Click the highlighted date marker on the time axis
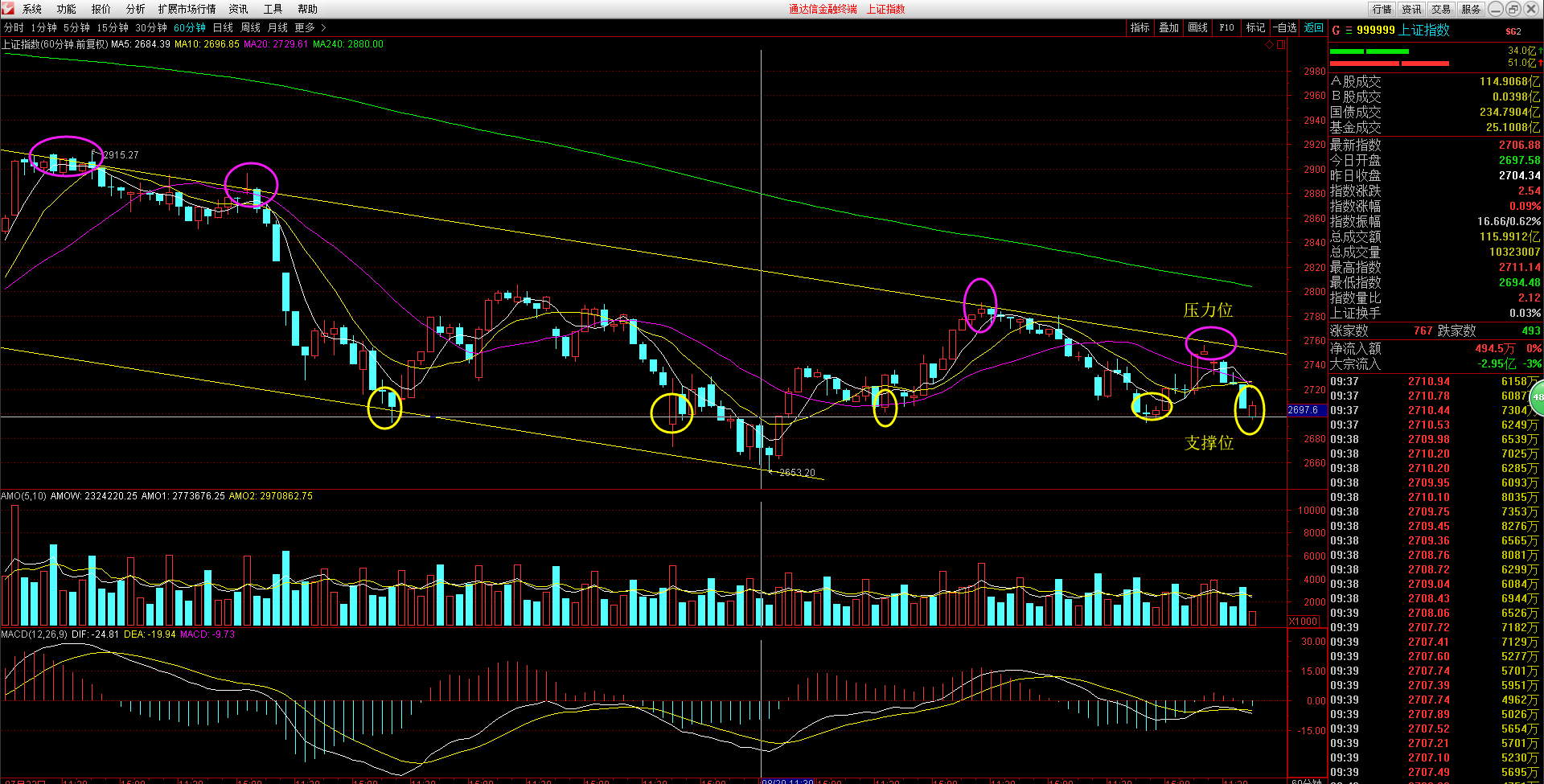This screenshot has height=784, width=1544. 787,782
